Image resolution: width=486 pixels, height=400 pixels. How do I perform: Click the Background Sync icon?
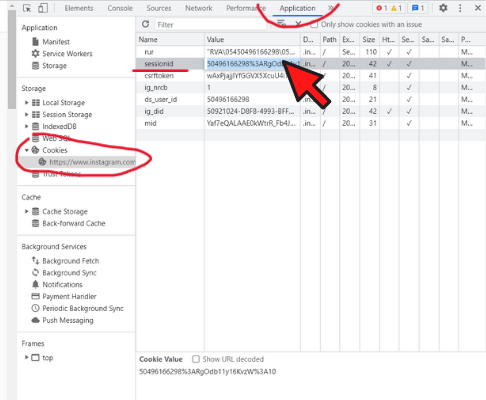pyautogui.click(x=35, y=272)
